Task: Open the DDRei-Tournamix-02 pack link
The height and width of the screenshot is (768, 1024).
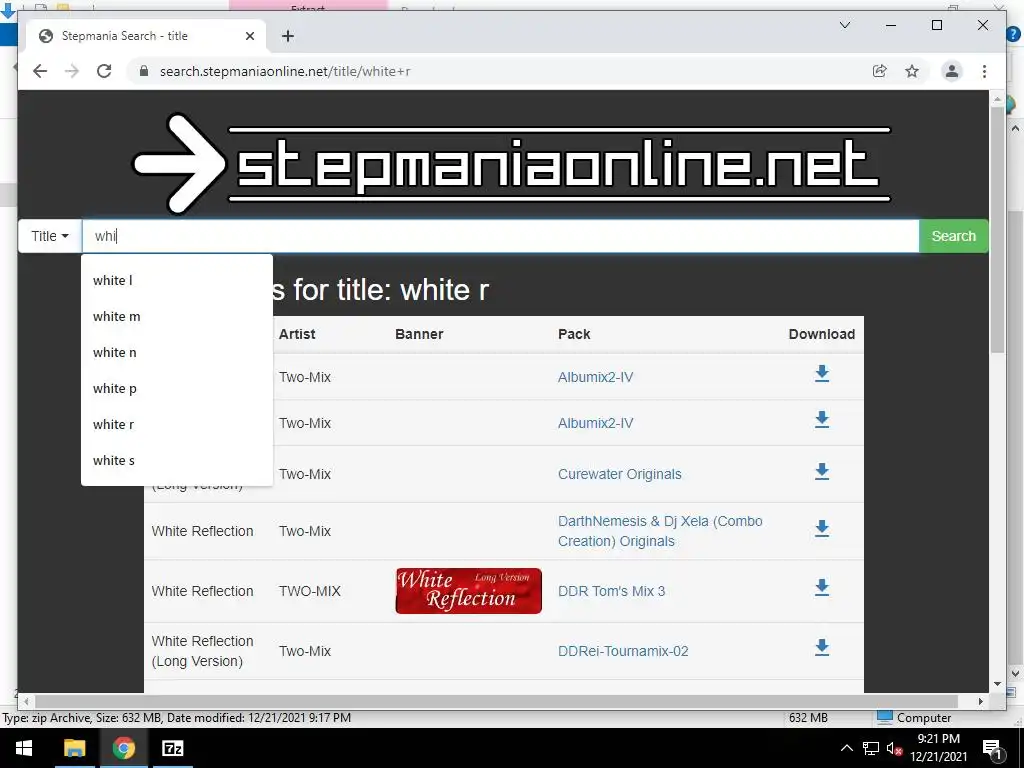Action: pos(622,651)
